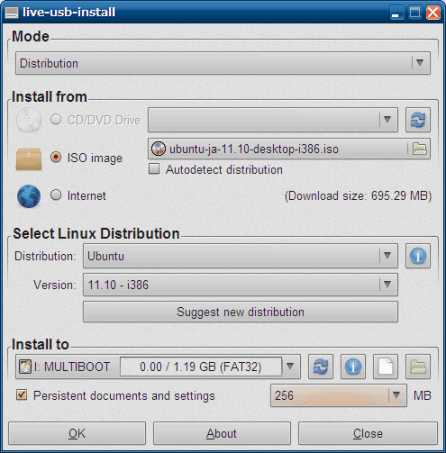Click the drive icon next to I: MULTIBOOT
Image resolution: width=446 pixels, height=453 pixels.
25,367
